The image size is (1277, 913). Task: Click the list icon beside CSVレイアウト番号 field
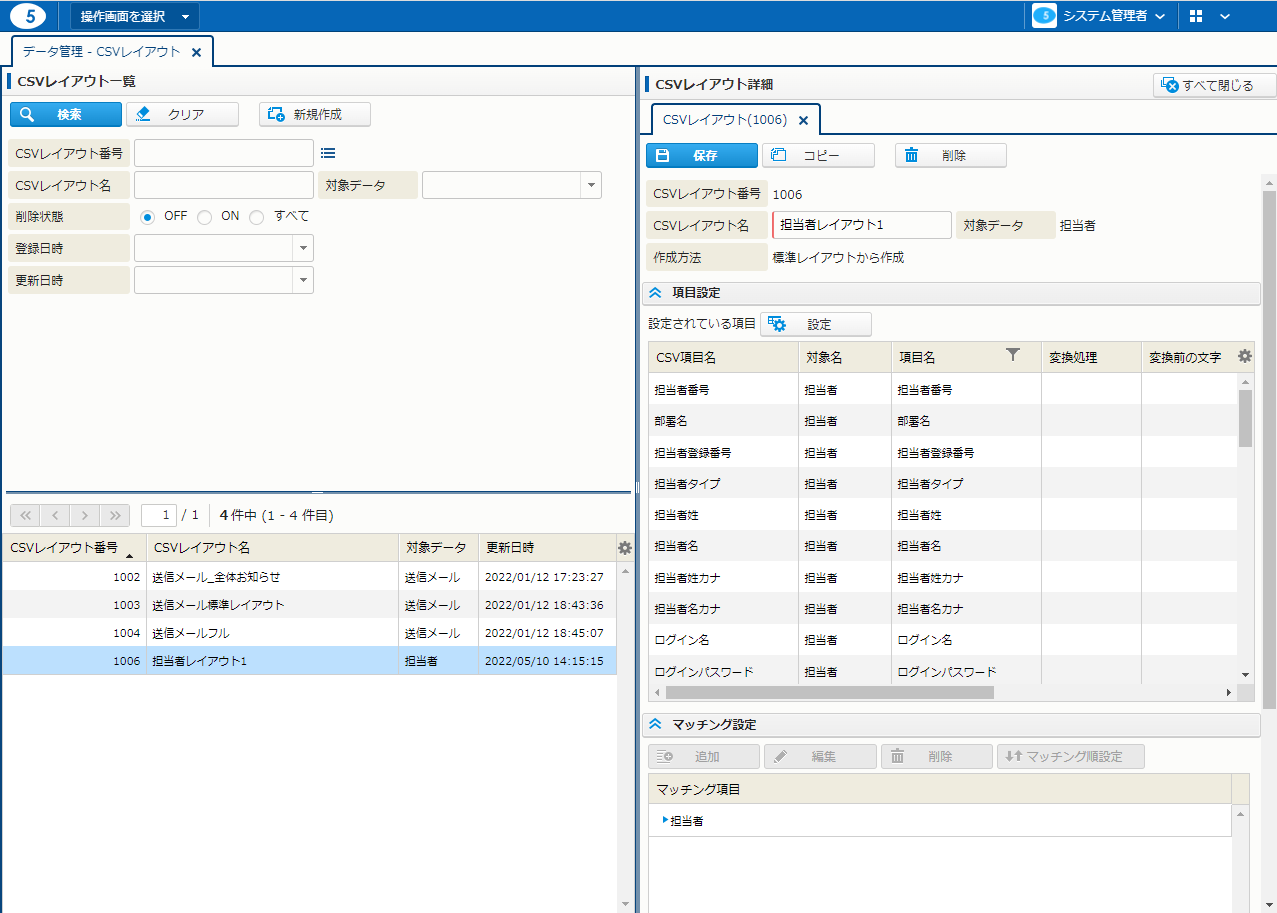coord(327,153)
